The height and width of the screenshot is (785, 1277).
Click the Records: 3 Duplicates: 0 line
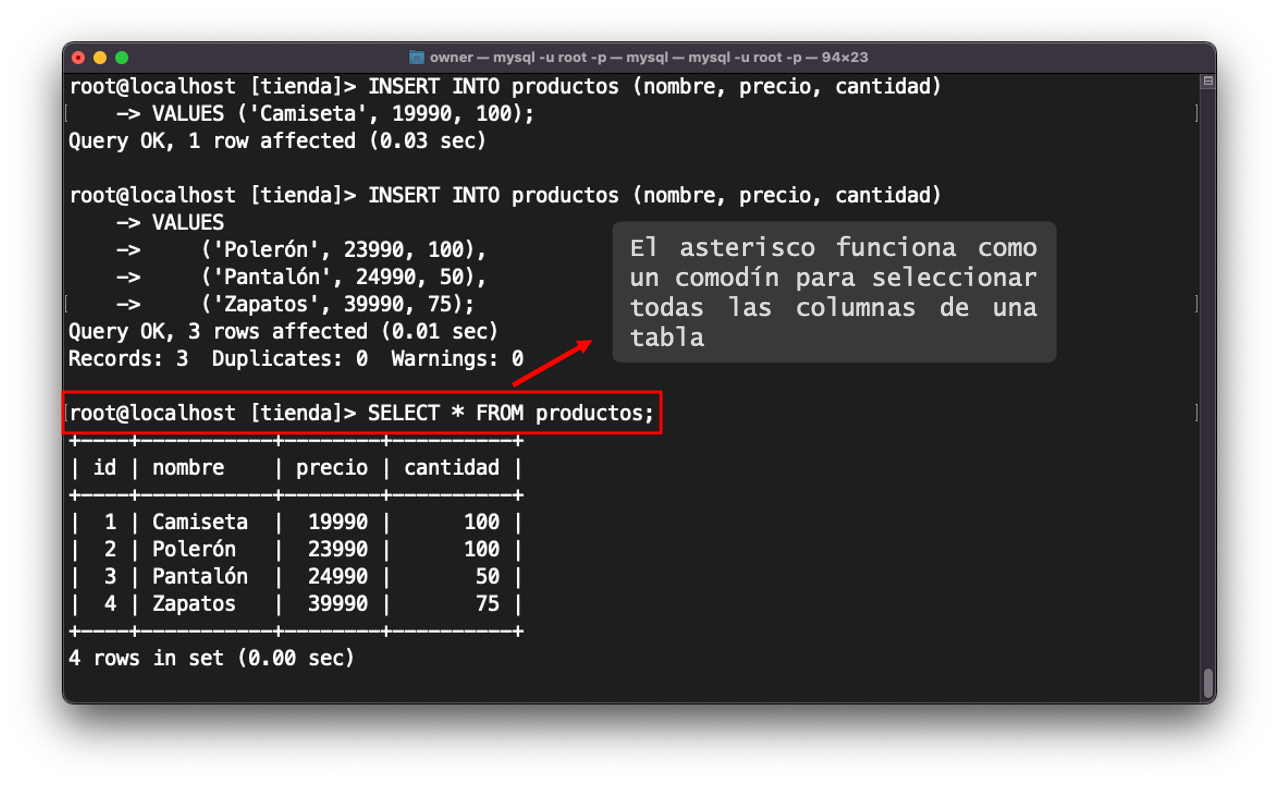[x=295, y=358]
